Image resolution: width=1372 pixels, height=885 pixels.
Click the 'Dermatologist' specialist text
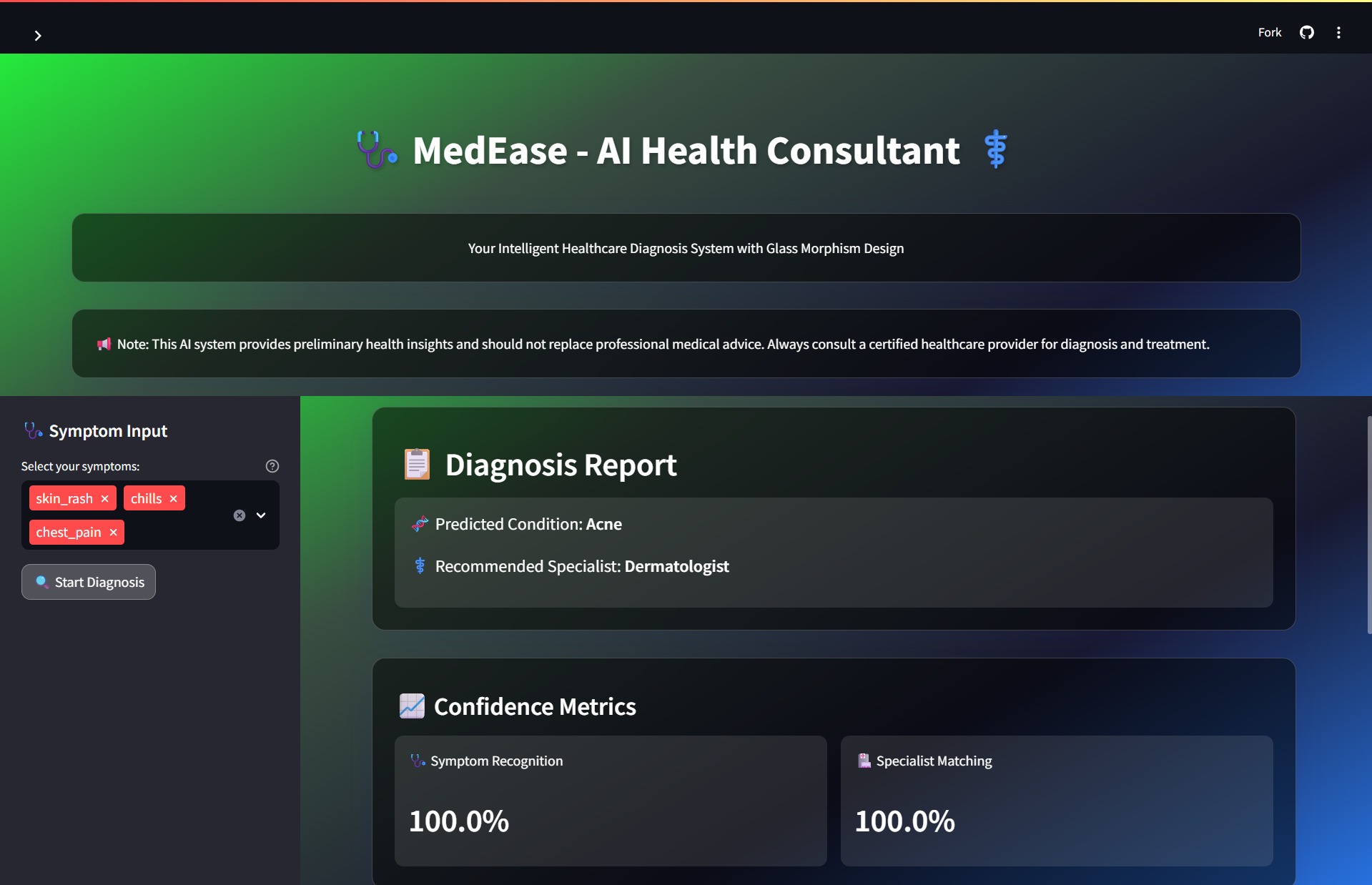point(676,566)
